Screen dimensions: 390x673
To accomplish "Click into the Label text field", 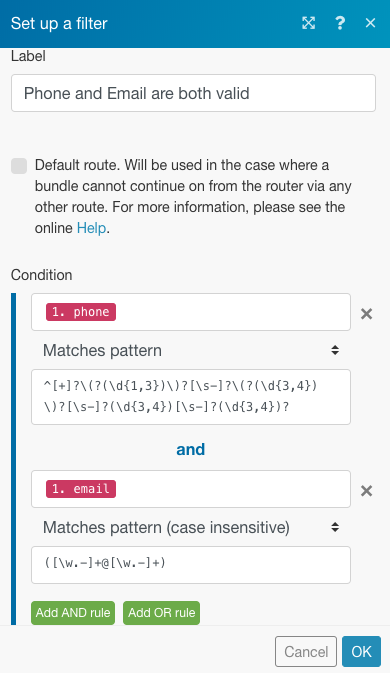I will pyautogui.click(x=193, y=93).
